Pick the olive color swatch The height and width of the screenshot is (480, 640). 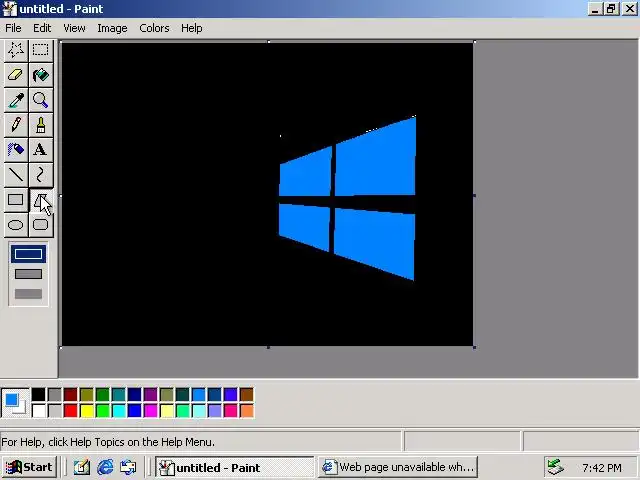(87, 395)
